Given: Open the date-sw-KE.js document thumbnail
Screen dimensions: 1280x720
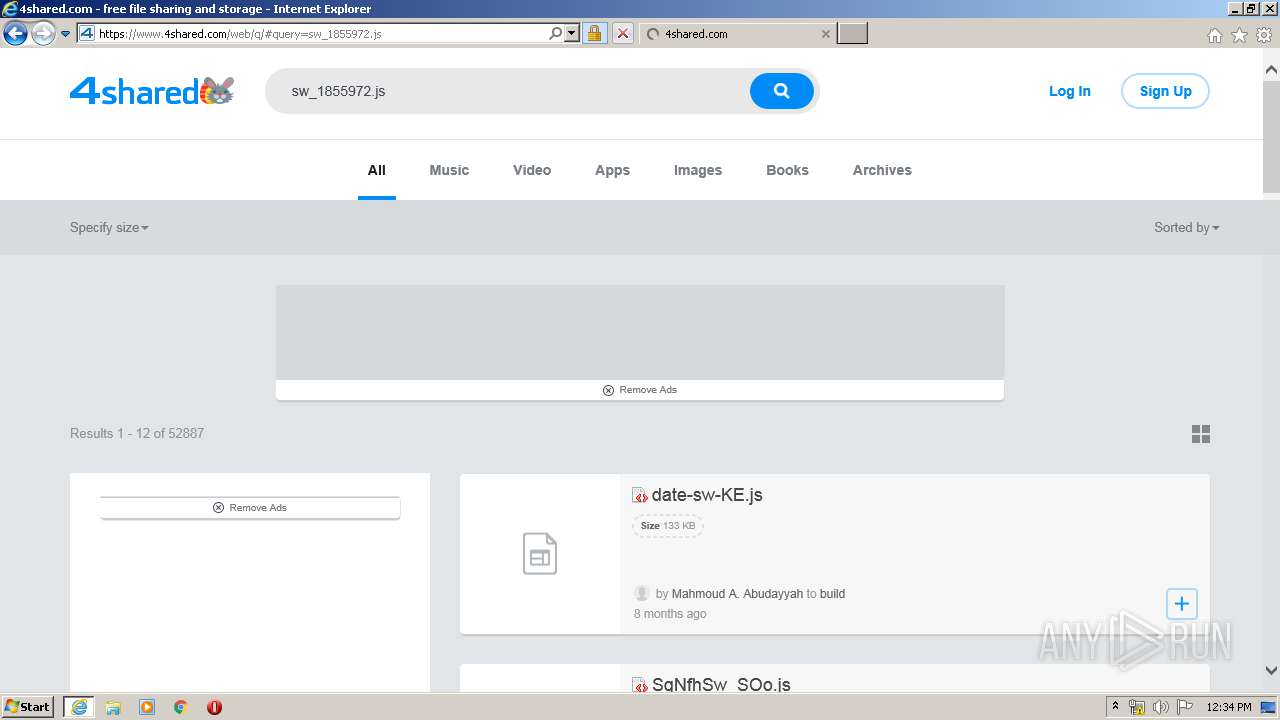Looking at the screenshot, I should (540, 554).
